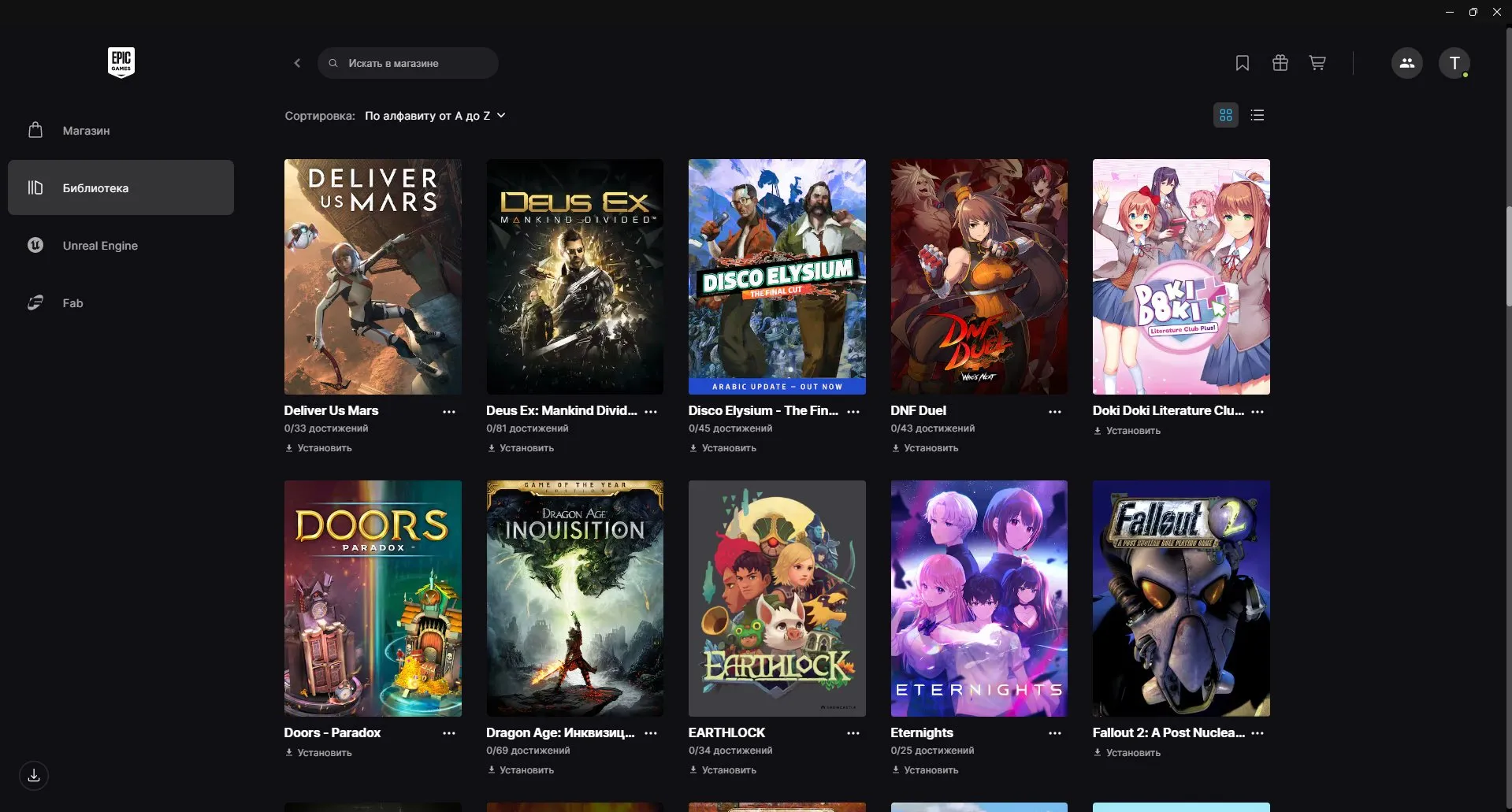
Task: Open the profile avatar T
Action: [x=1454, y=63]
